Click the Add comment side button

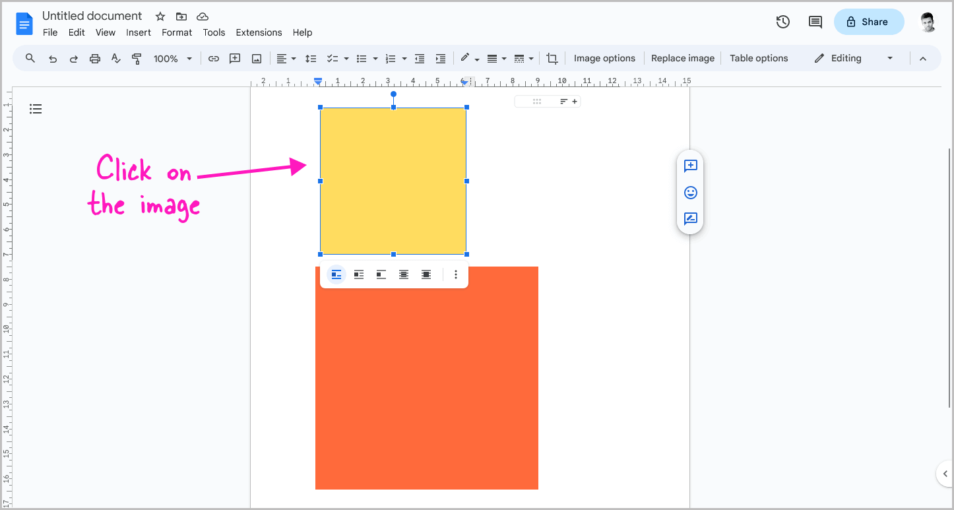point(691,166)
